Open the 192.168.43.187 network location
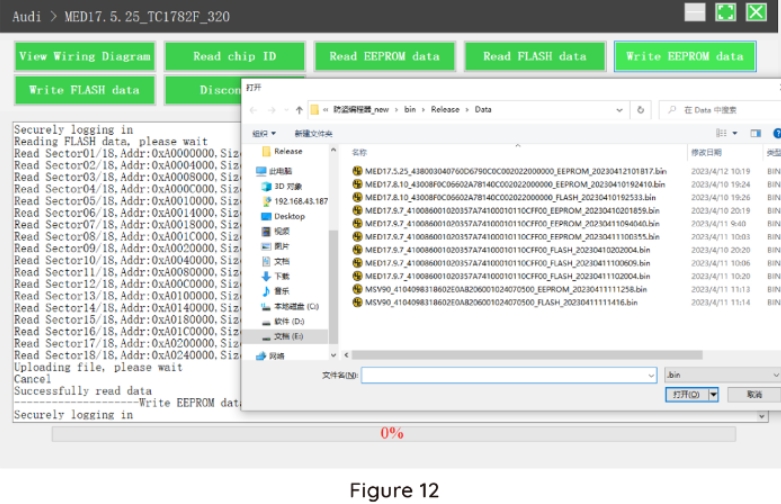The height and width of the screenshot is (504, 781). 294,201
